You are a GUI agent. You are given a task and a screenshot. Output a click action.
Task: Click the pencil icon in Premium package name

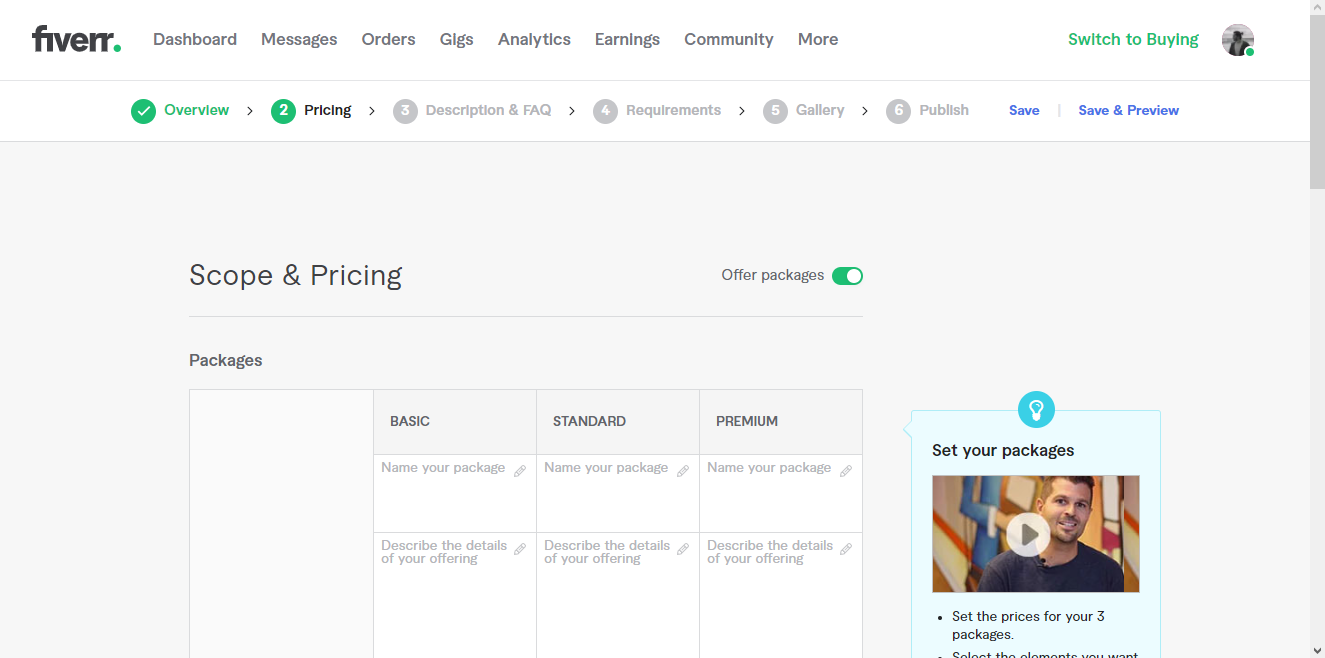846,471
